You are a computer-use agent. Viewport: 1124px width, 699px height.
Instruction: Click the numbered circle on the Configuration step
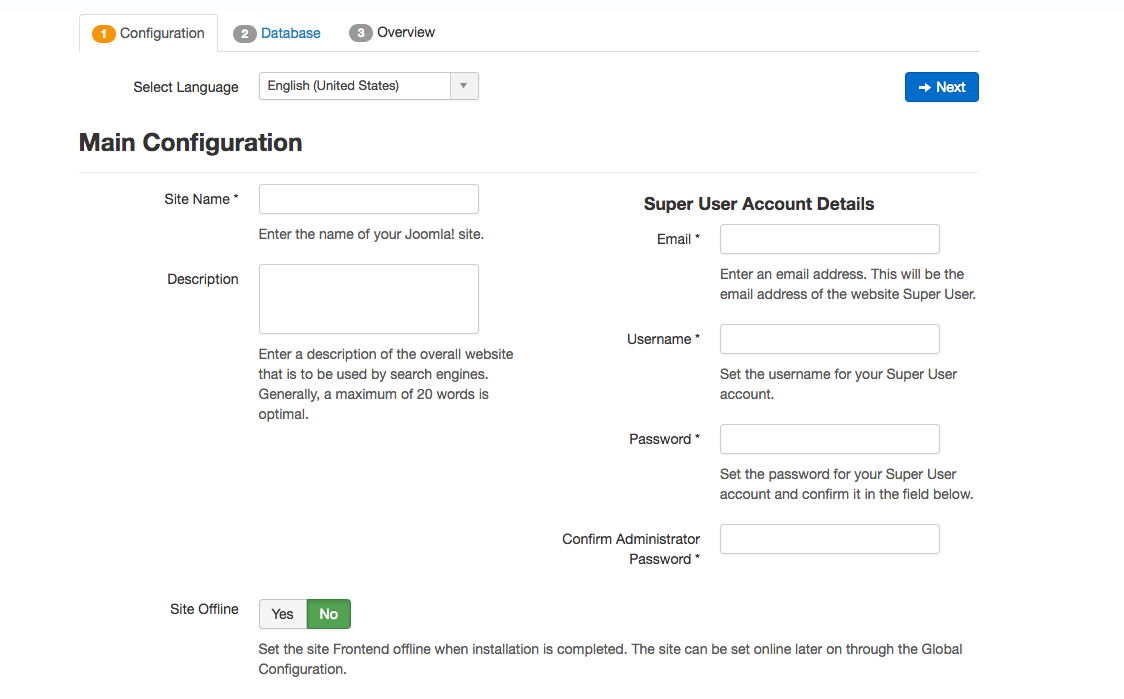pyautogui.click(x=104, y=33)
